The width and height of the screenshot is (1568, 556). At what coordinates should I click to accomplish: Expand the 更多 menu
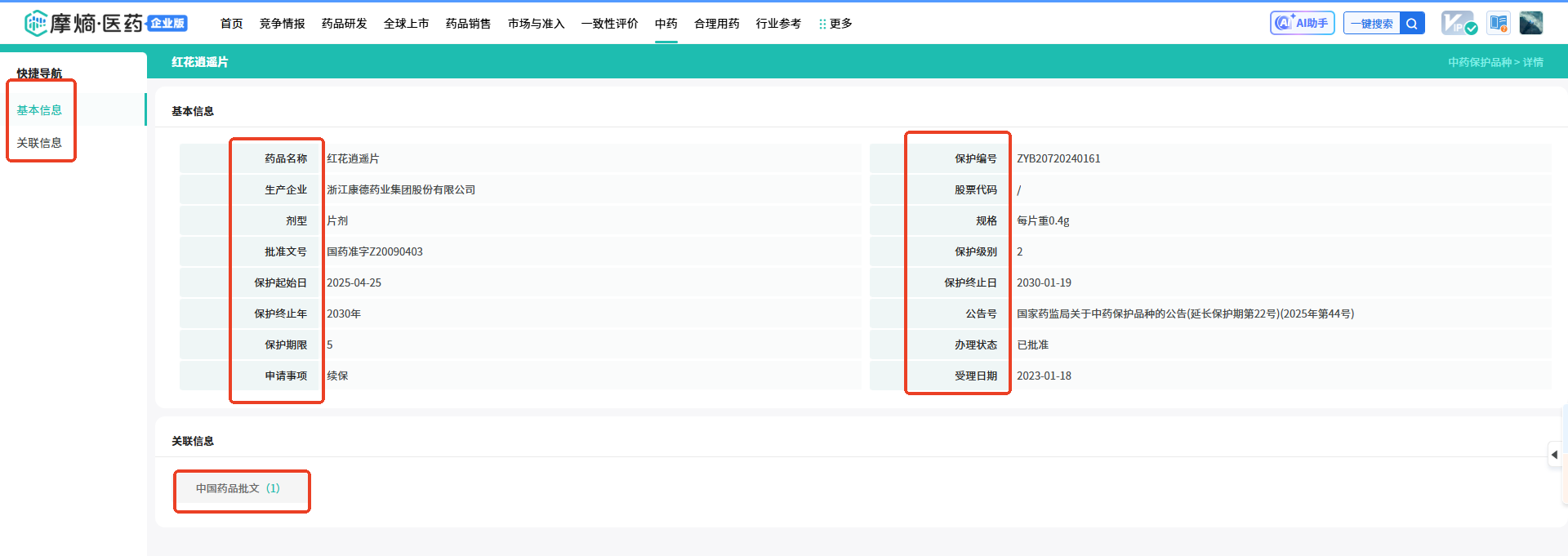click(835, 24)
